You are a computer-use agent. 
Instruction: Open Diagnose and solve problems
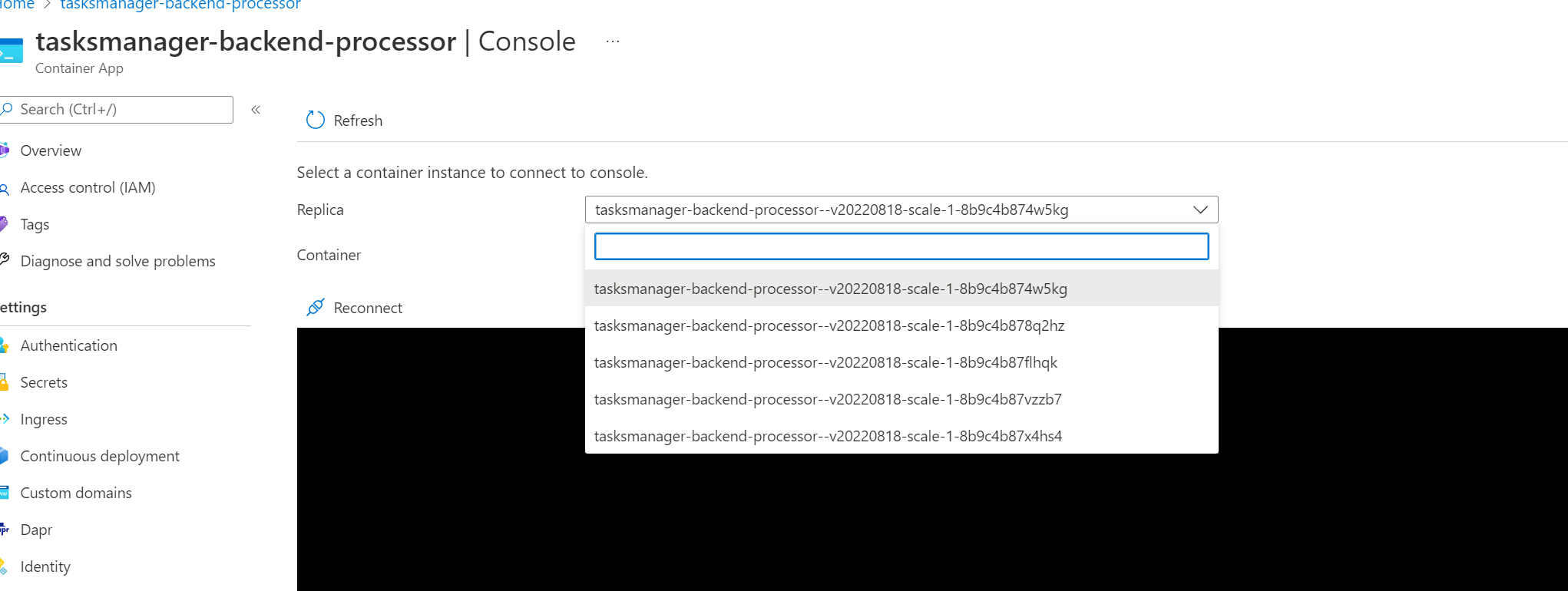coord(117,261)
